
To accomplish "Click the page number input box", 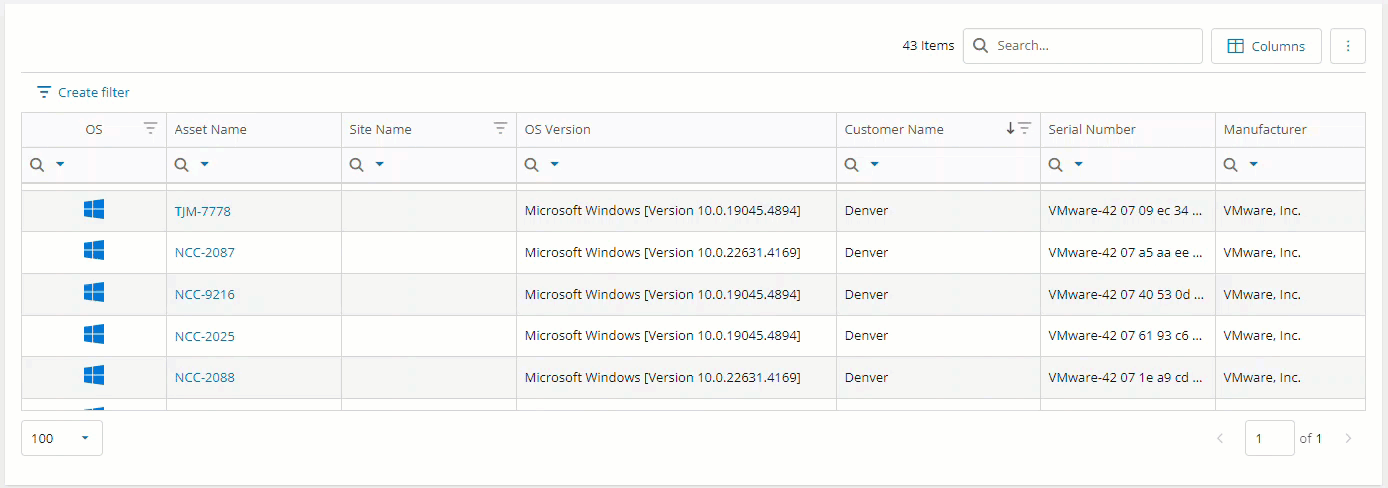I will tap(1269, 438).
